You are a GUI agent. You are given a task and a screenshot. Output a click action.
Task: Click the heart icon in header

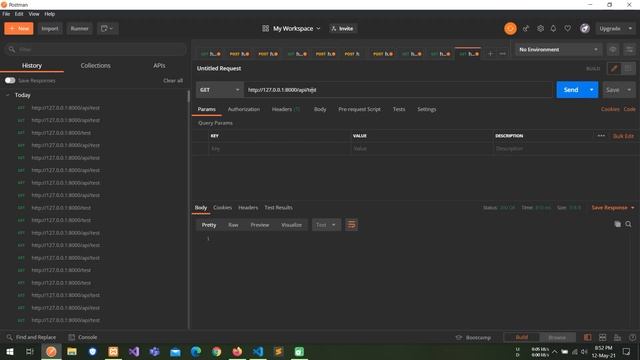coord(568,29)
